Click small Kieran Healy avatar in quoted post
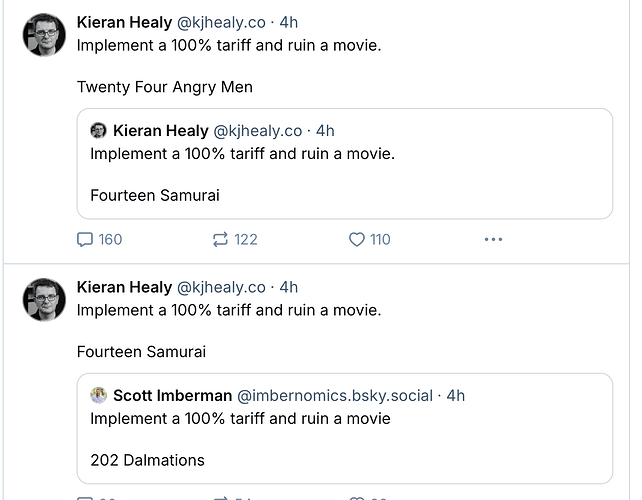Viewport: 642px width, 500px height. (x=98, y=131)
